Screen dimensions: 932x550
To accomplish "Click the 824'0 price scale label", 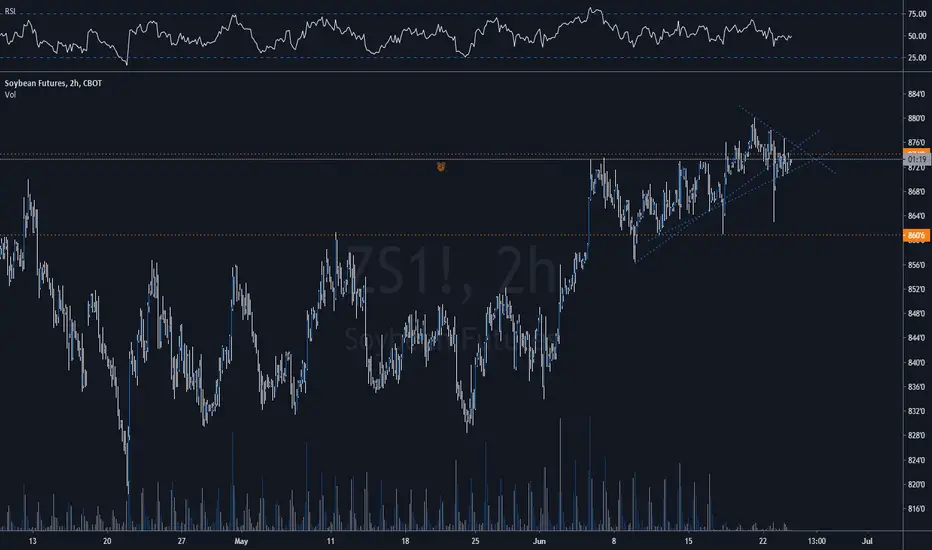I will click(917, 460).
